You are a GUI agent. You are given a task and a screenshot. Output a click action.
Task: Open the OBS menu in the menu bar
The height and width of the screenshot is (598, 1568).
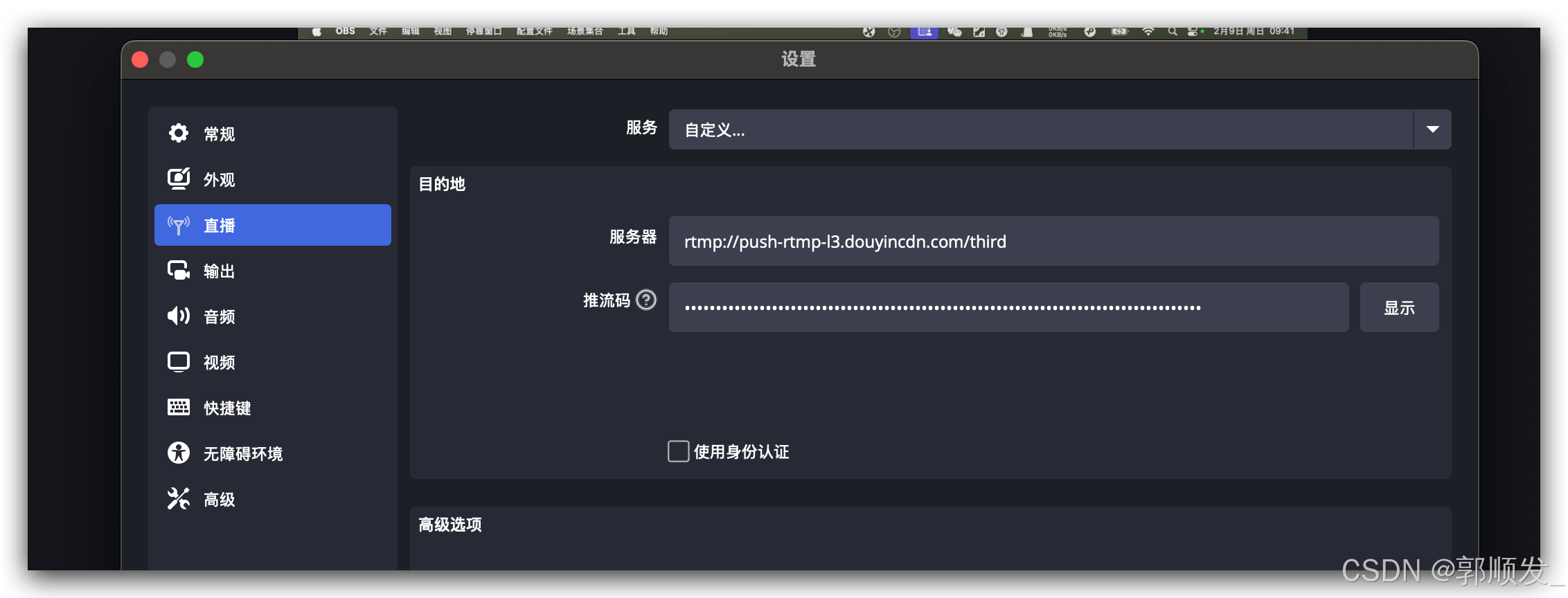click(345, 31)
